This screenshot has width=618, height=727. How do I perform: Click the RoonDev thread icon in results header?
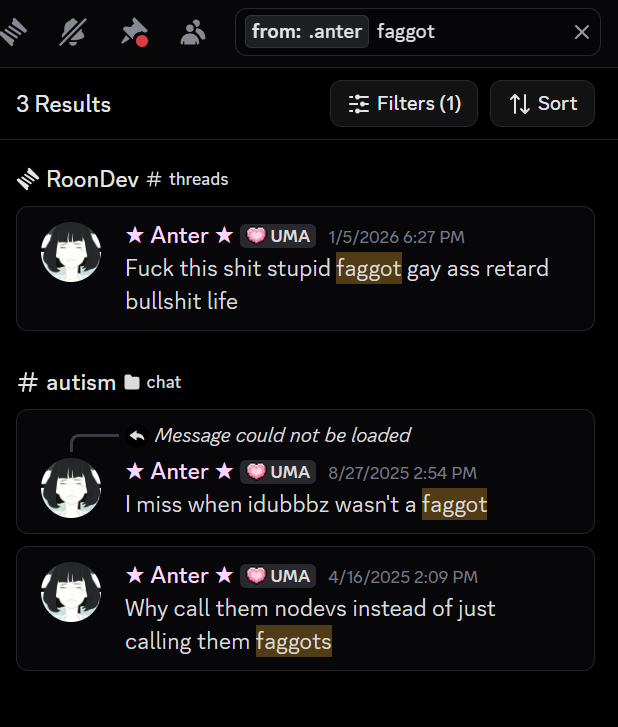28,179
